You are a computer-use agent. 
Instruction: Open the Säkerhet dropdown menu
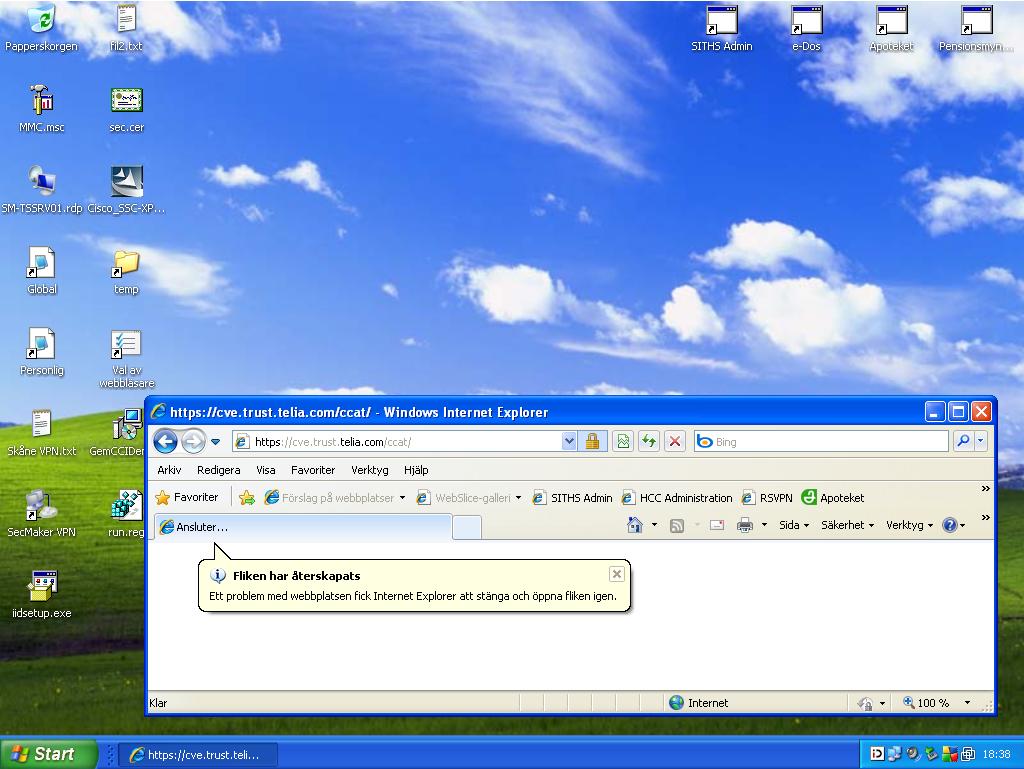pyautogui.click(x=848, y=525)
